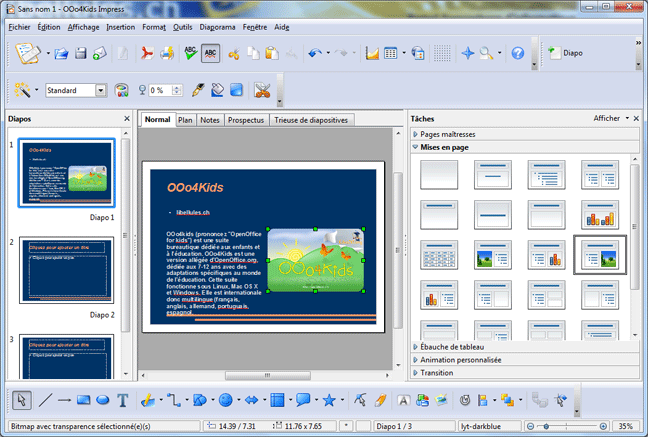The image size is (648, 437).
Task: Toggle the Rotate tool in the drawing bar
Action: pyautogui.click(x=465, y=400)
